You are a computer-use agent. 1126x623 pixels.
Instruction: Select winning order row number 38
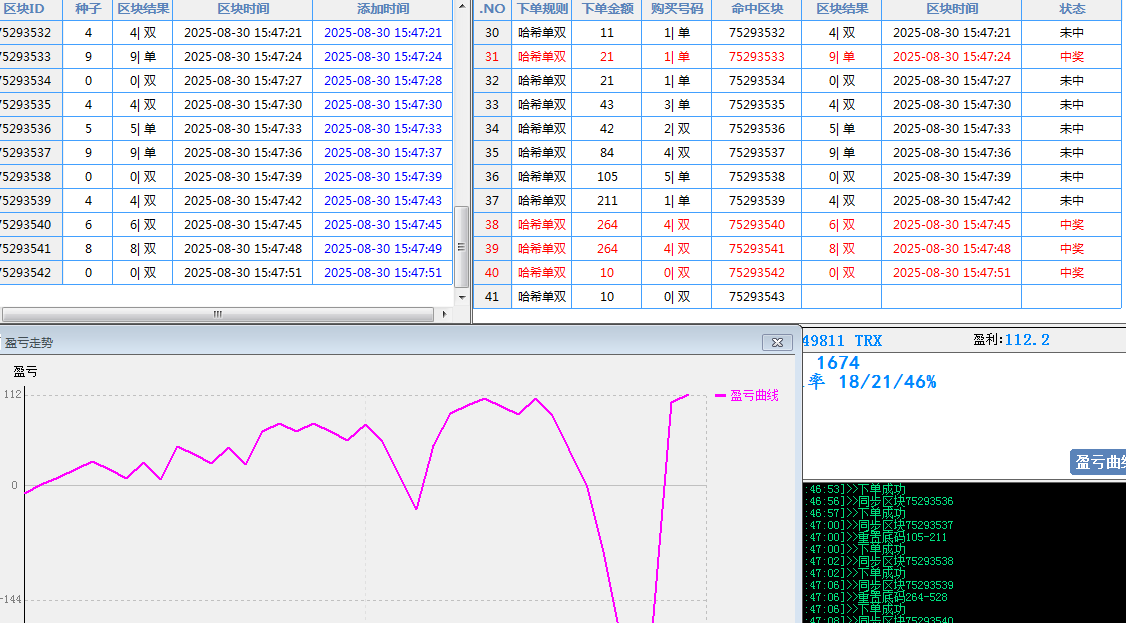[x=491, y=225]
